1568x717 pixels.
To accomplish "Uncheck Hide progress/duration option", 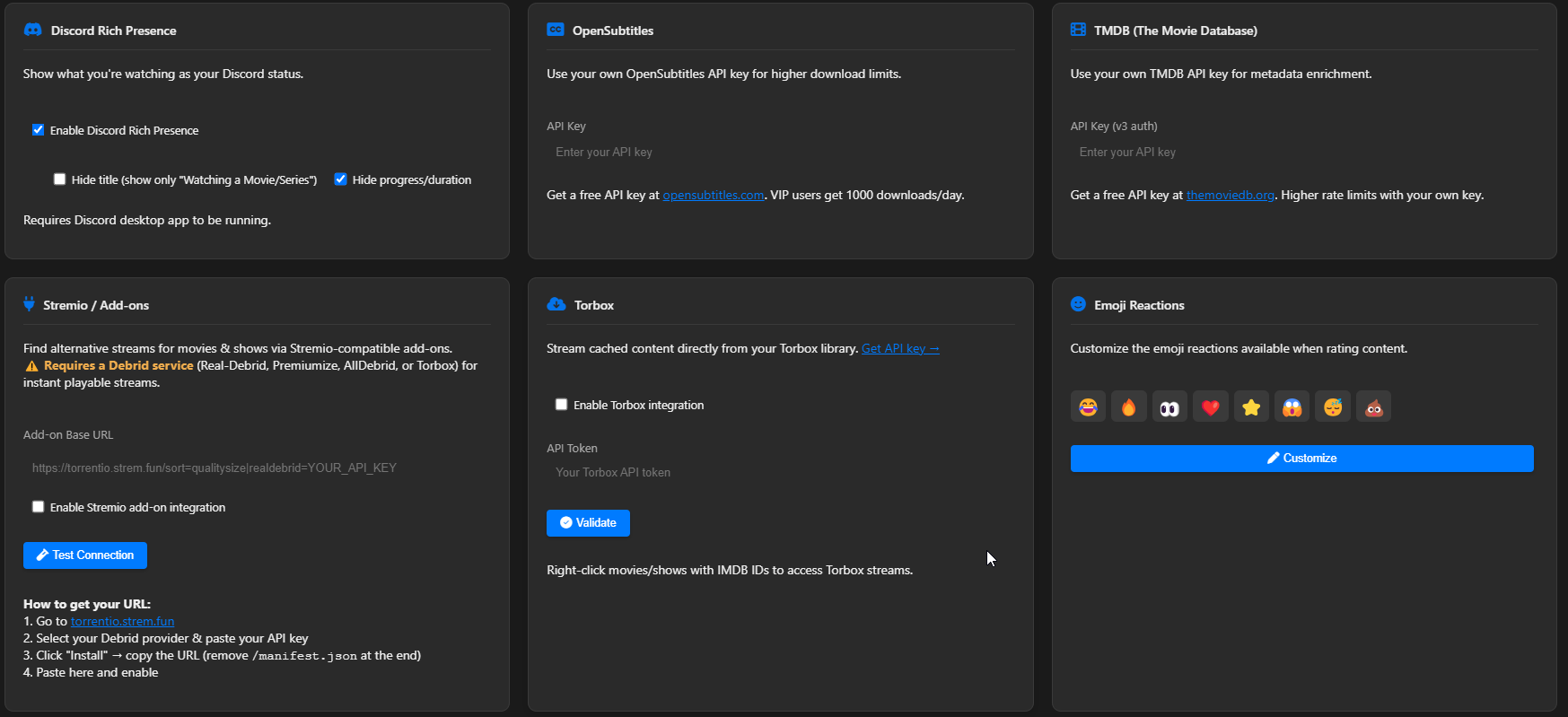I will click(x=340, y=179).
